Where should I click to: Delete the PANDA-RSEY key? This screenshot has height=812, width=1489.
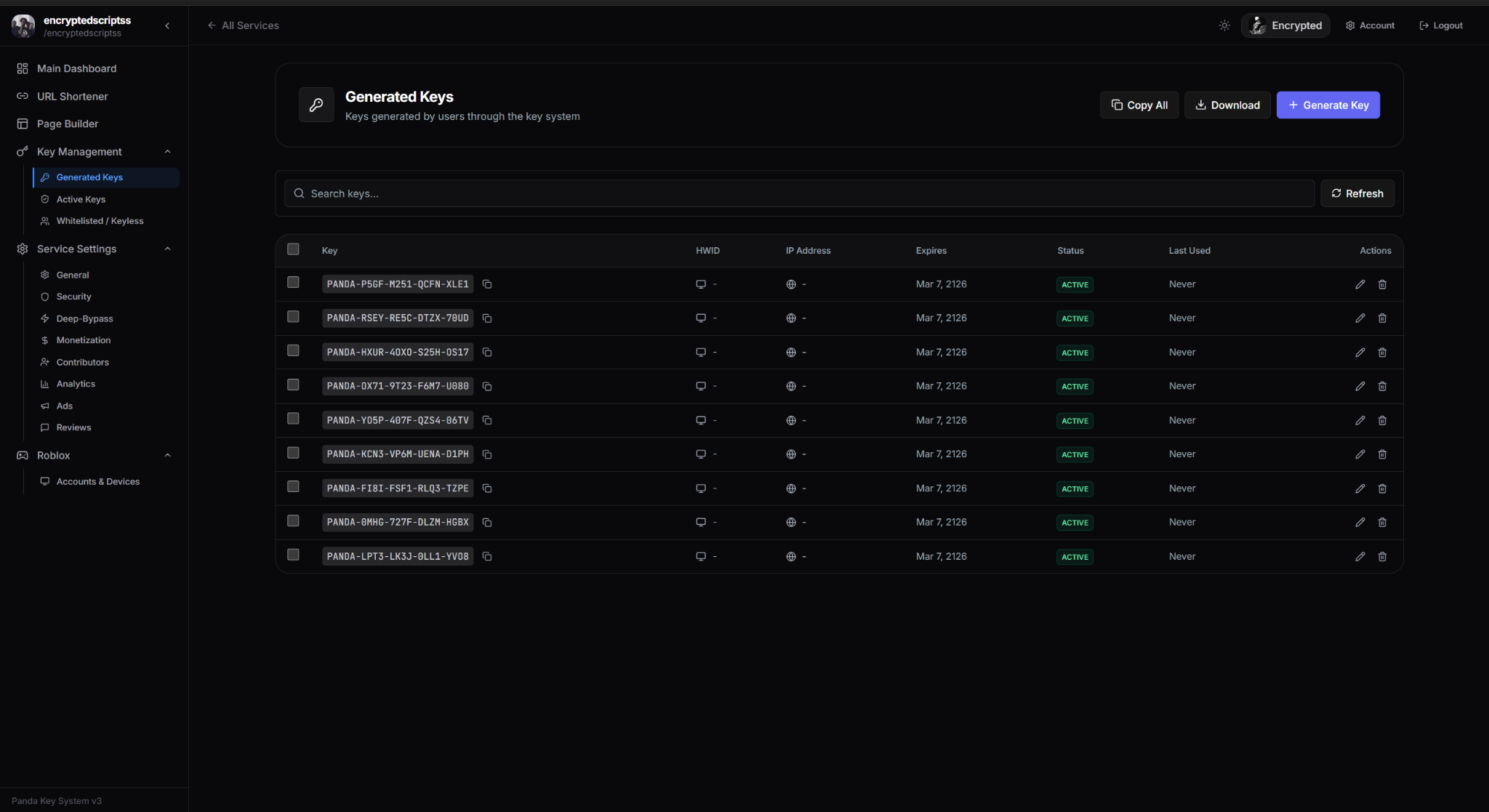pyautogui.click(x=1382, y=318)
